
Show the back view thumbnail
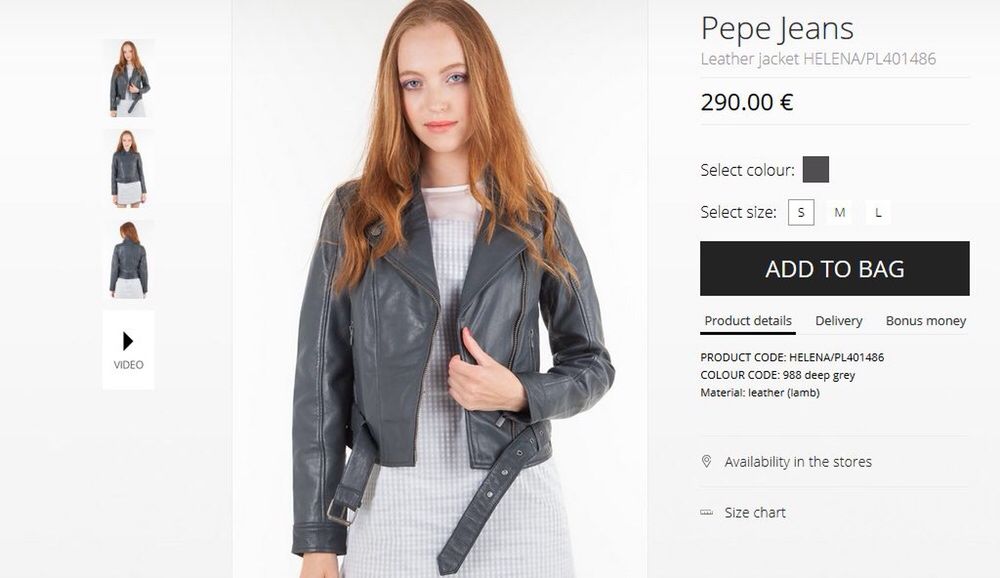(x=129, y=259)
